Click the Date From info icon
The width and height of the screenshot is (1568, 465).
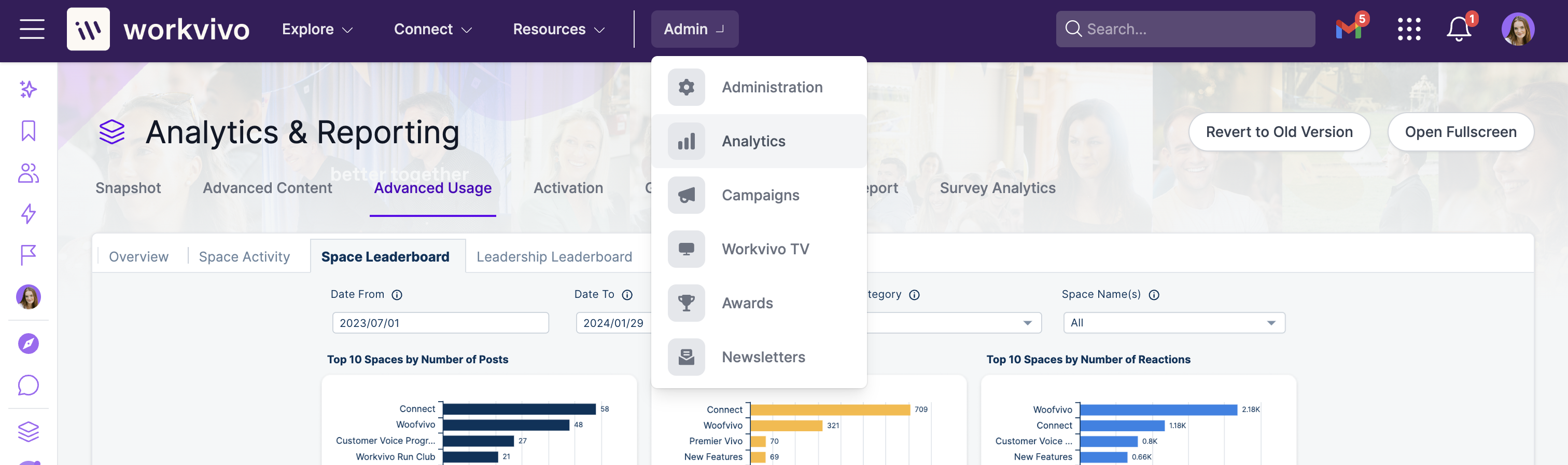[x=397, y=295]
